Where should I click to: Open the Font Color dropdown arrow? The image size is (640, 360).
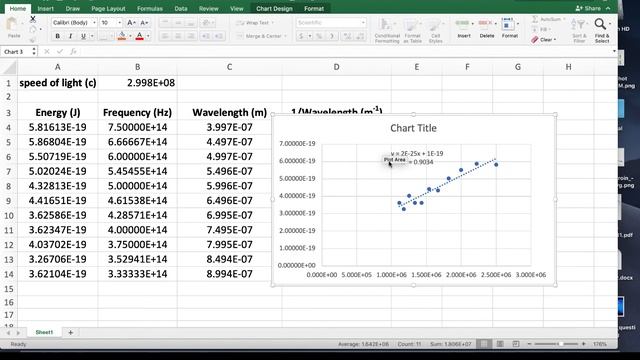(148, 36)
